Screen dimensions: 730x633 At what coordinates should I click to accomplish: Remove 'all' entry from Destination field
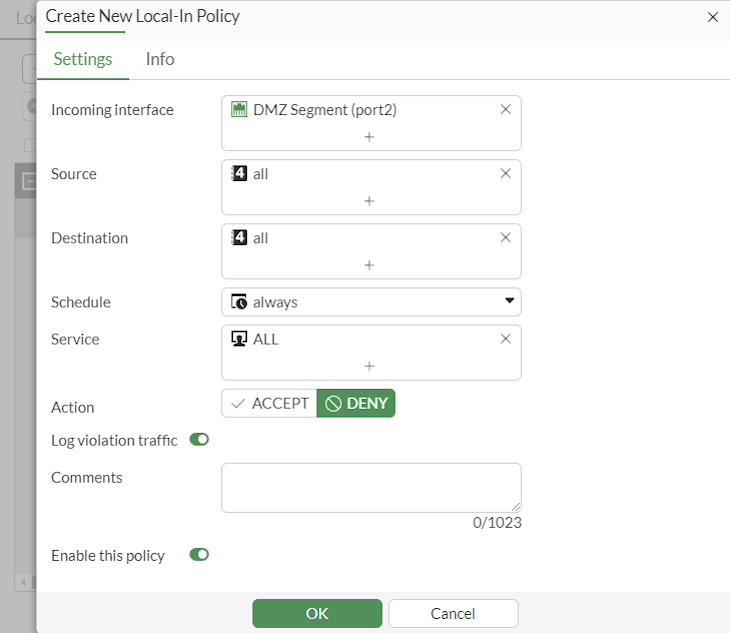pos(505,238)
